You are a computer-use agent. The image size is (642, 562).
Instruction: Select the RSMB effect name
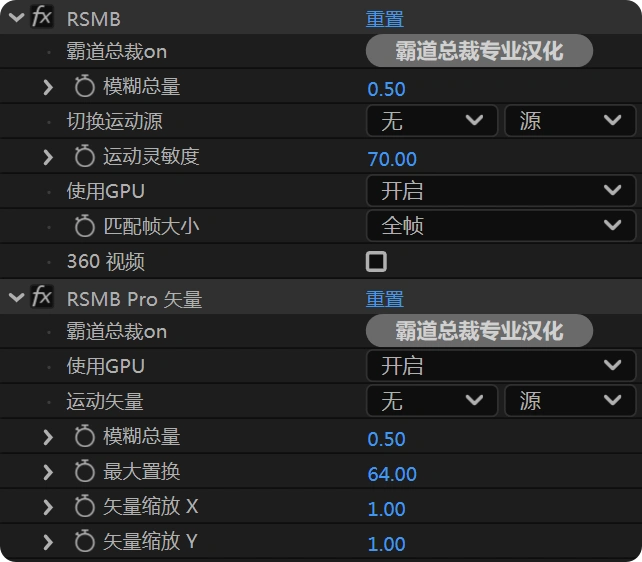click(x=94, y=19)
